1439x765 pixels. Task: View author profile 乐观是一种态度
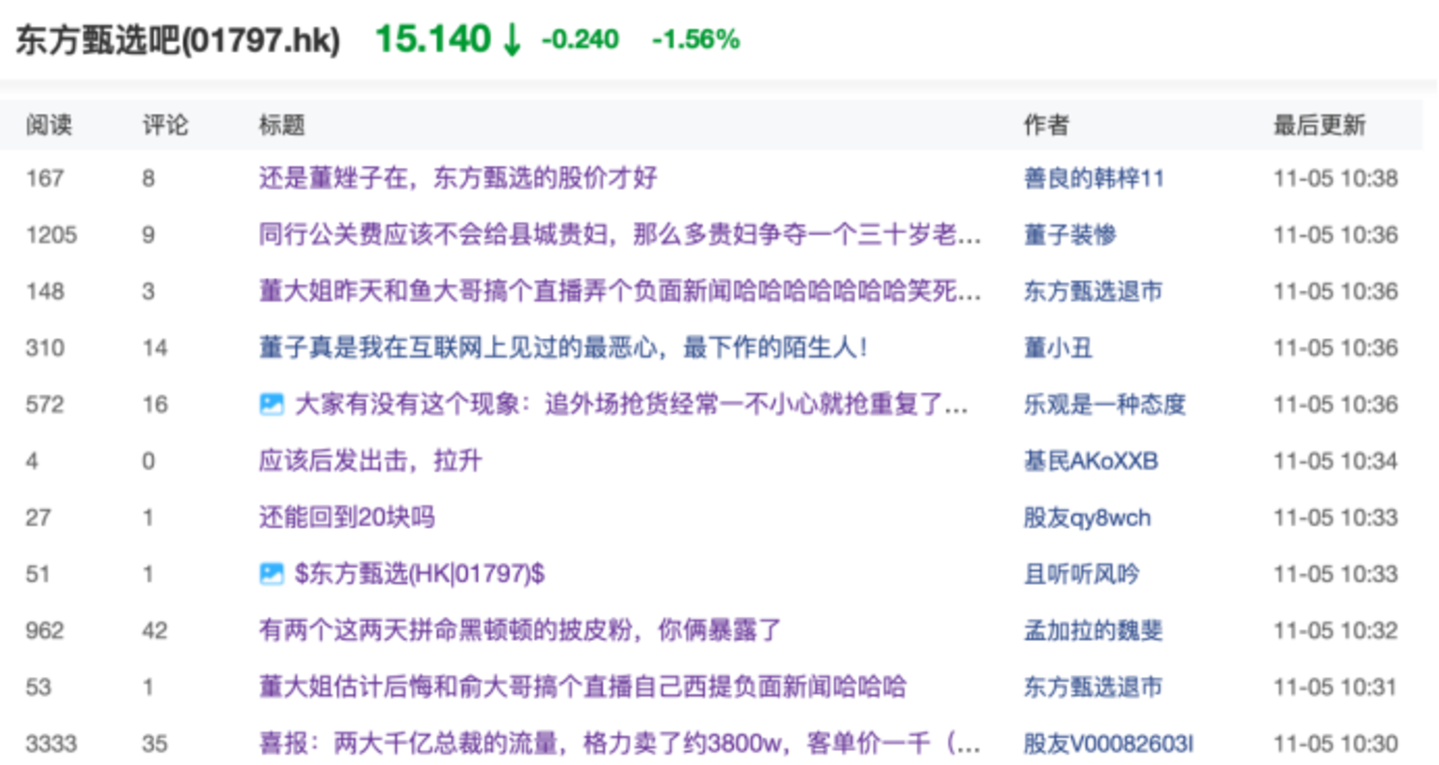(x=1104, y=405)
